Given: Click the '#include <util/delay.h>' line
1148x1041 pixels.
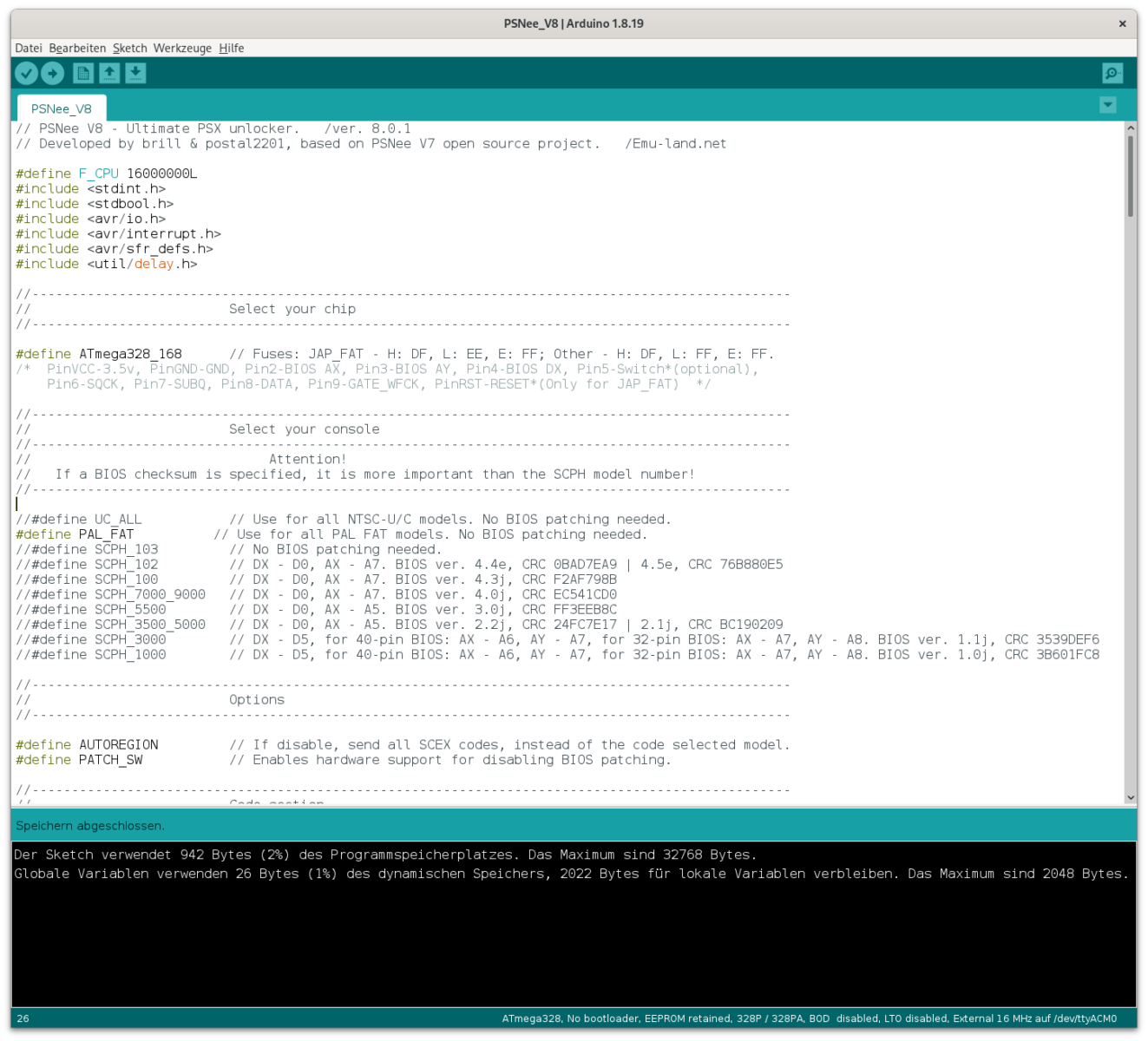Looking at the screenshot, I should tap(107, 264).
